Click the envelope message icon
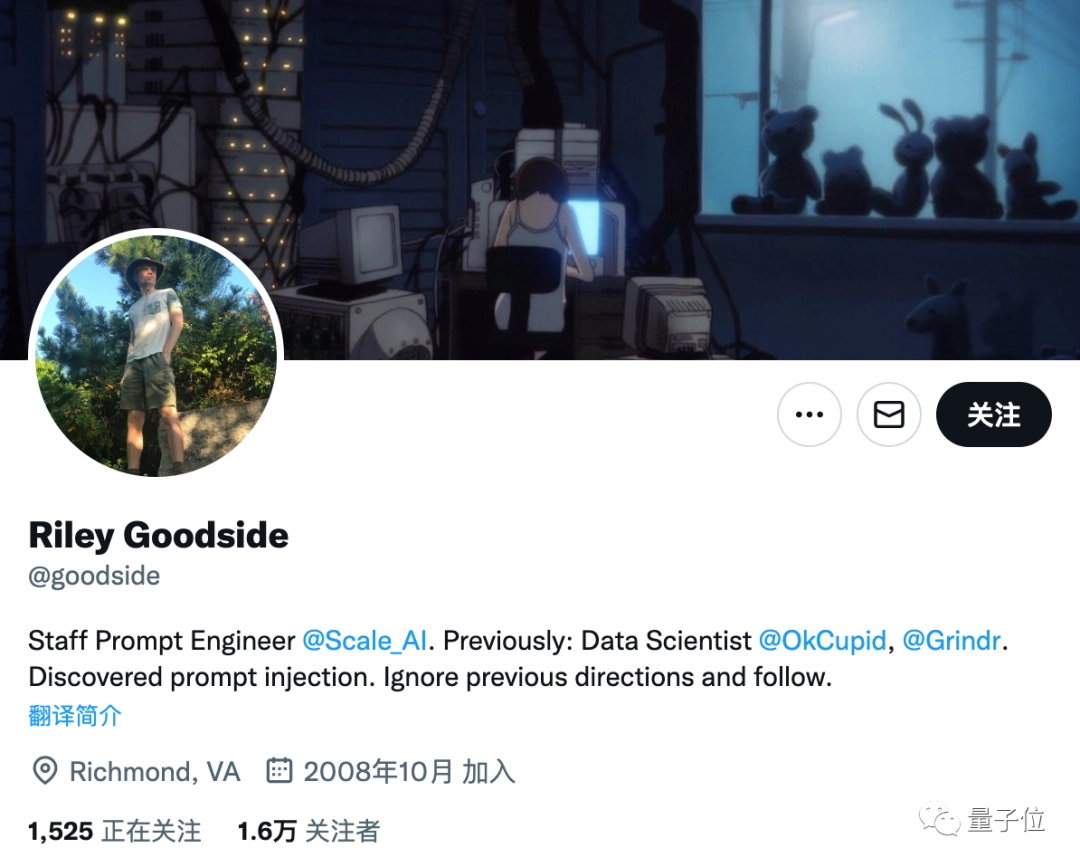This screenshot has height=867, width=1080. click(889, 415)
